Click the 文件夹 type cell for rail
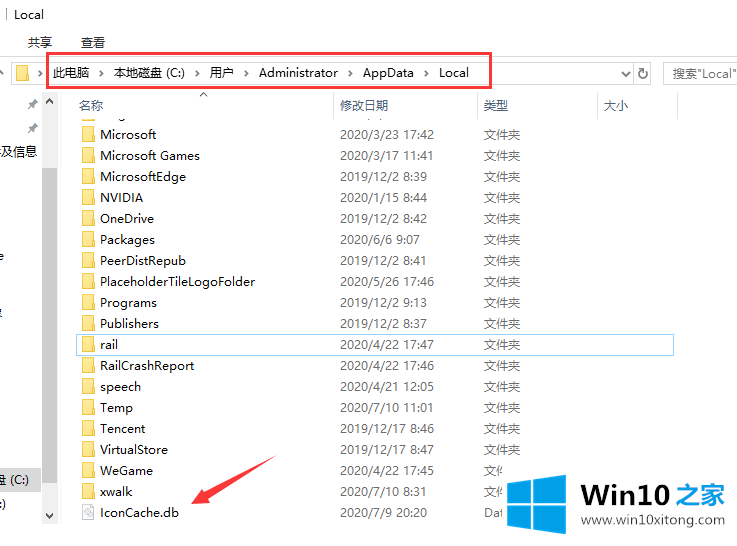 502,344
